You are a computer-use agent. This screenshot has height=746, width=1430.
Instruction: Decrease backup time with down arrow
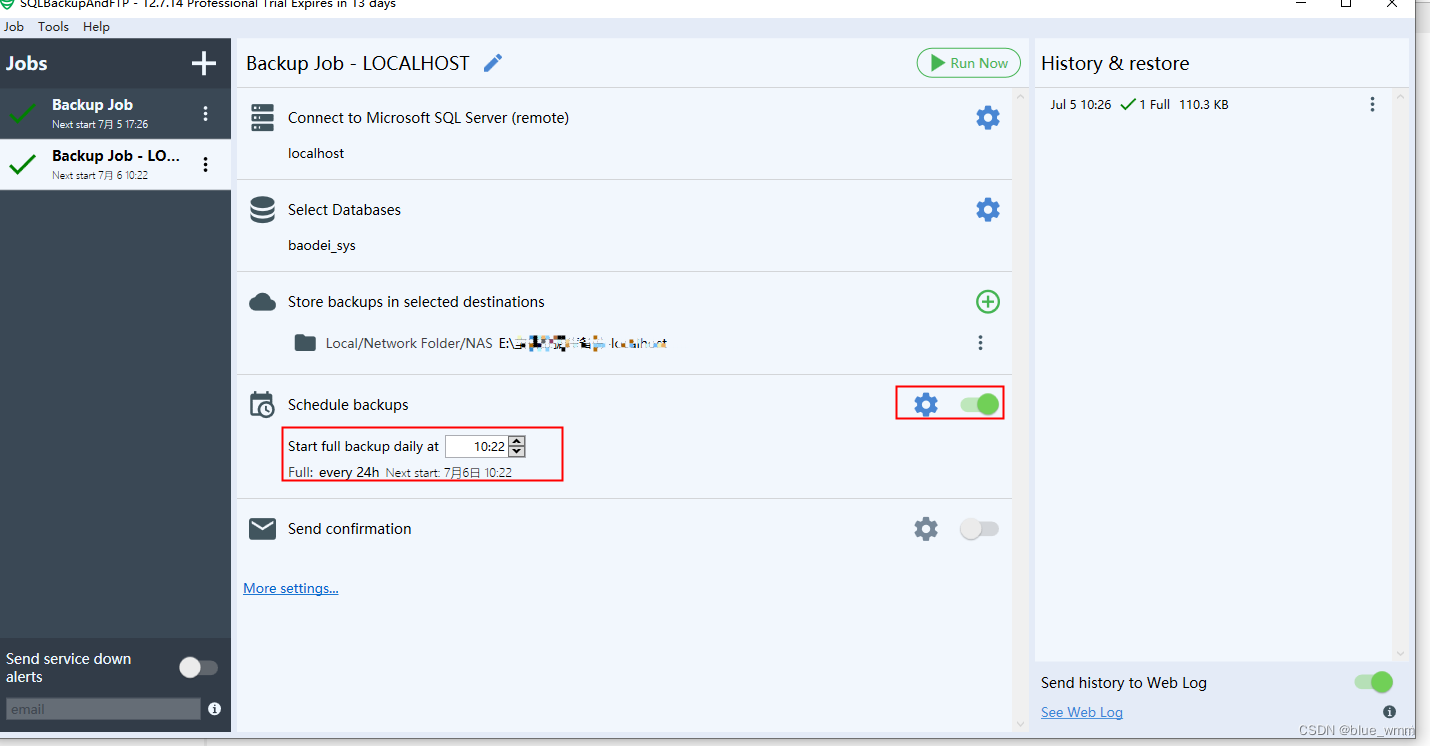(517, 452)
